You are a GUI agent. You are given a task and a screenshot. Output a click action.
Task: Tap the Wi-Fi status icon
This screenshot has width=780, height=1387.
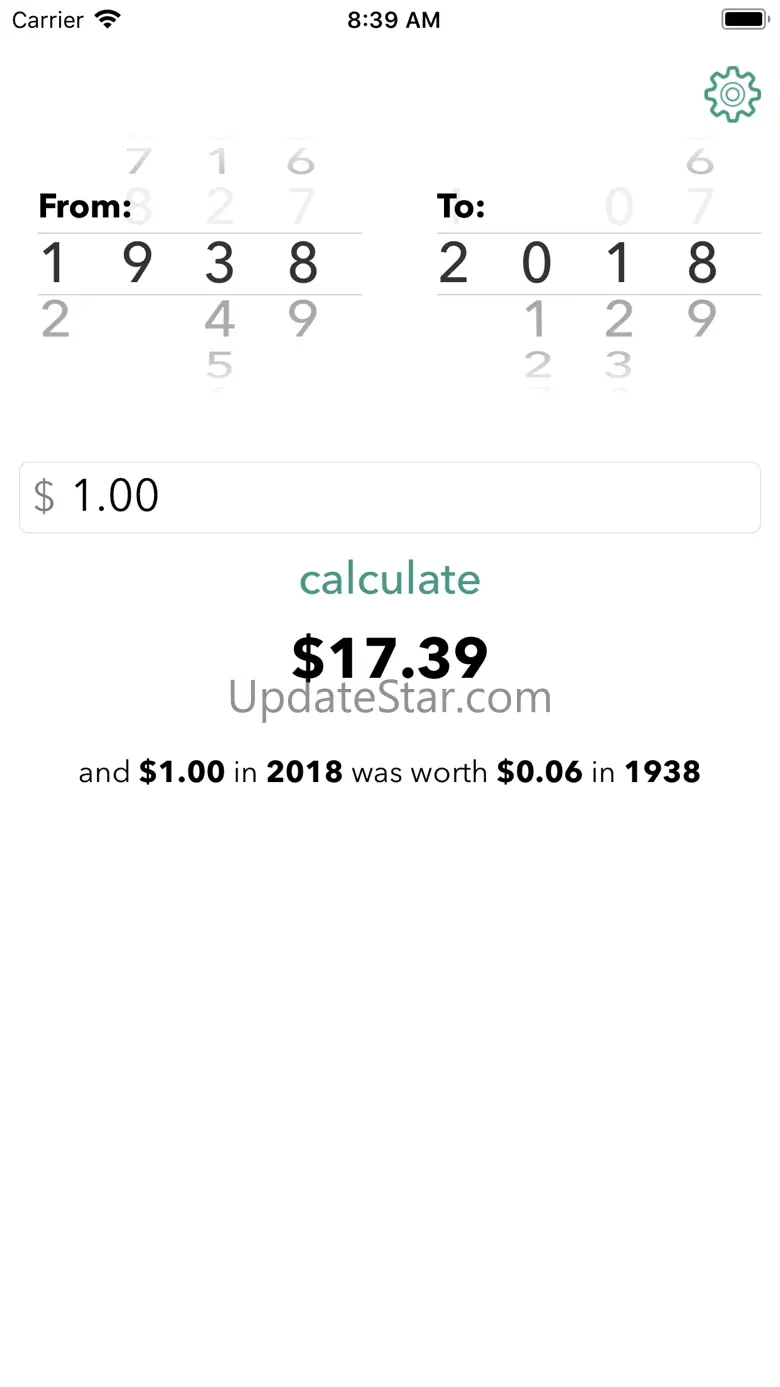tap(107, 20)
